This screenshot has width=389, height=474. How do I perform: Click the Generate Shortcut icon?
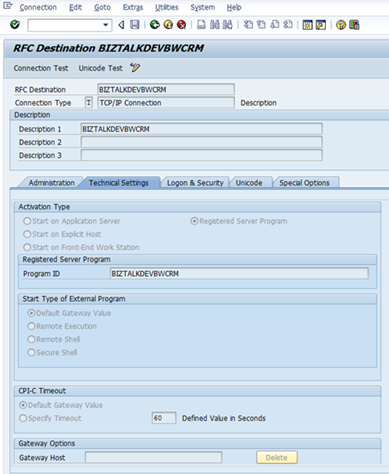click(321, 25)
